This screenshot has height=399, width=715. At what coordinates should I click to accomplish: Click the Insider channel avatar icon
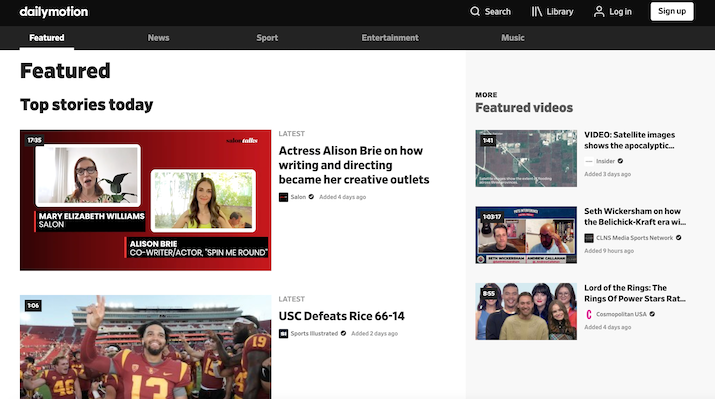(x=589, y=161)
